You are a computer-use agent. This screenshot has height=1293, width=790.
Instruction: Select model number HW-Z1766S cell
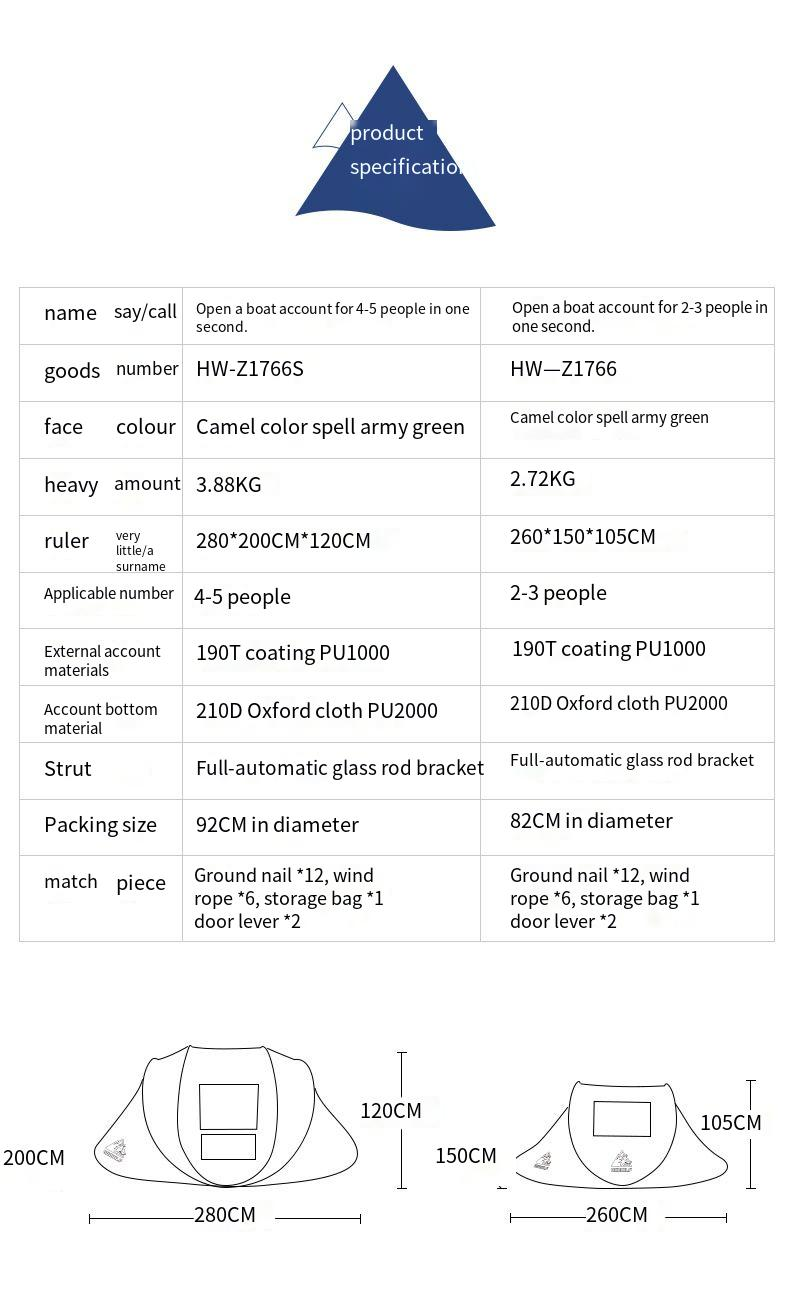pos(250,369)
